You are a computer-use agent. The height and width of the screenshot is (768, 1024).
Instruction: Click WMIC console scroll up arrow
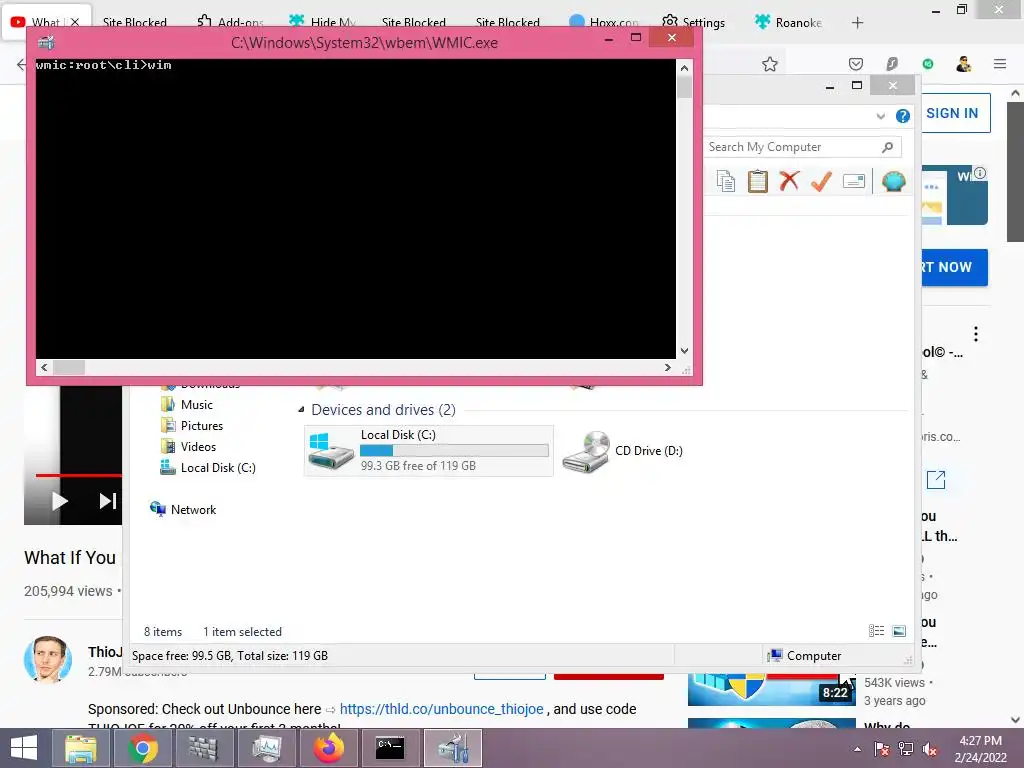pyautogui.click(x=684, y=67)
